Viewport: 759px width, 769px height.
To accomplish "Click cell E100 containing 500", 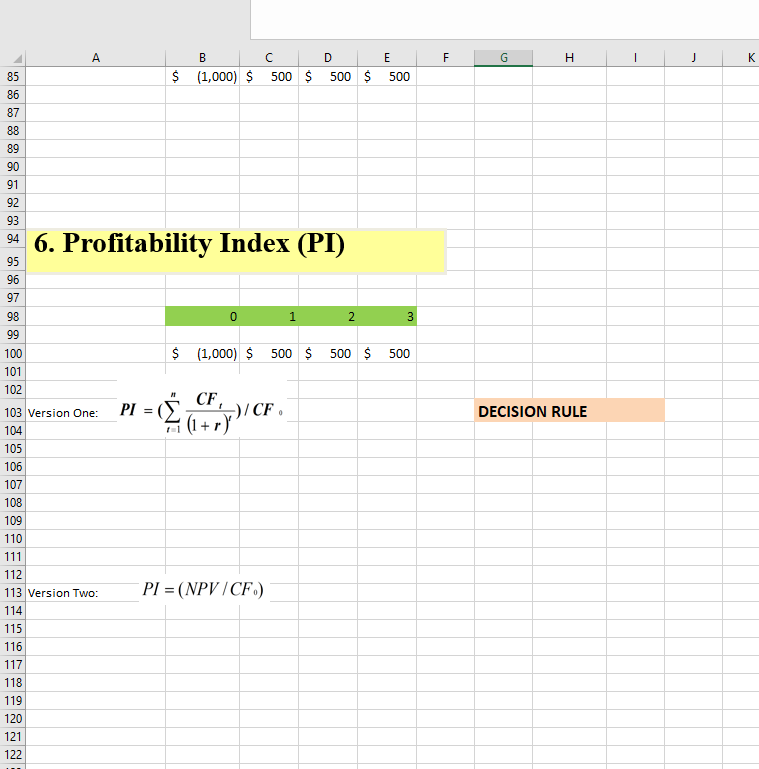I will [387, 354].
